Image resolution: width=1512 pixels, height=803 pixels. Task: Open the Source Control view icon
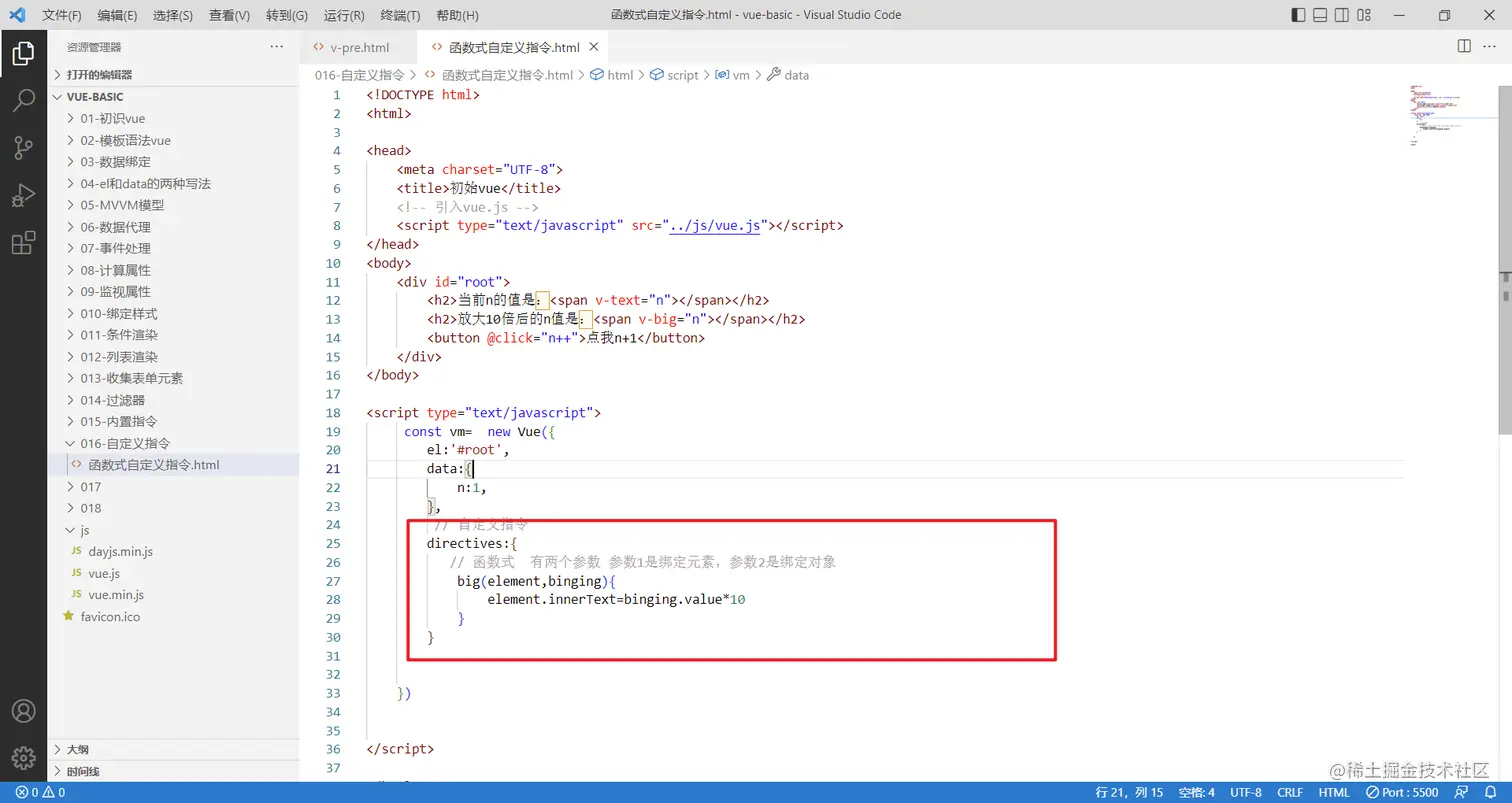point(23,148)
